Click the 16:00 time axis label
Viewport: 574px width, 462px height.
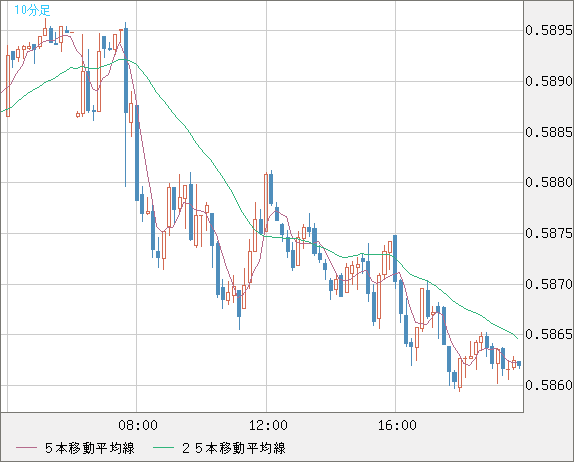coord(397,425)
